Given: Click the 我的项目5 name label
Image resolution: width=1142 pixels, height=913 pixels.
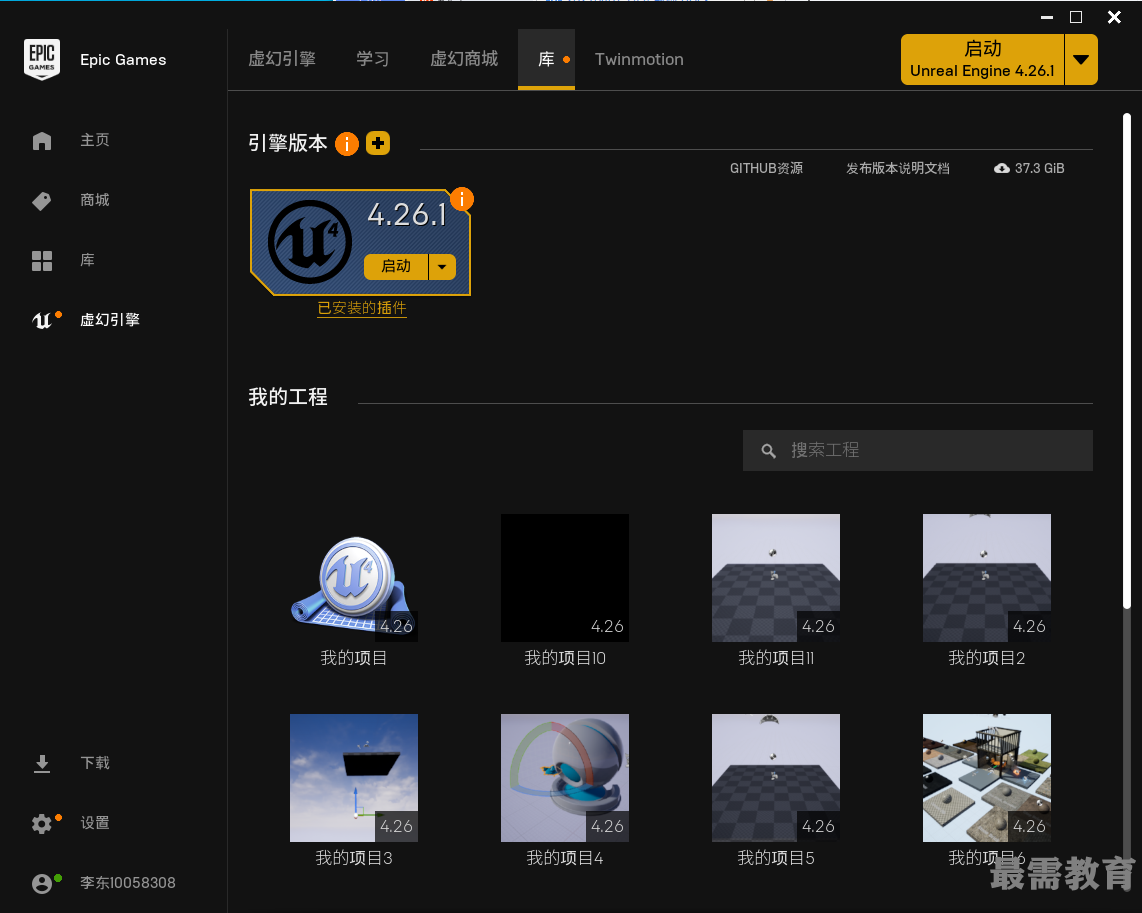Looking at the screenshot, I should (776, 858).
